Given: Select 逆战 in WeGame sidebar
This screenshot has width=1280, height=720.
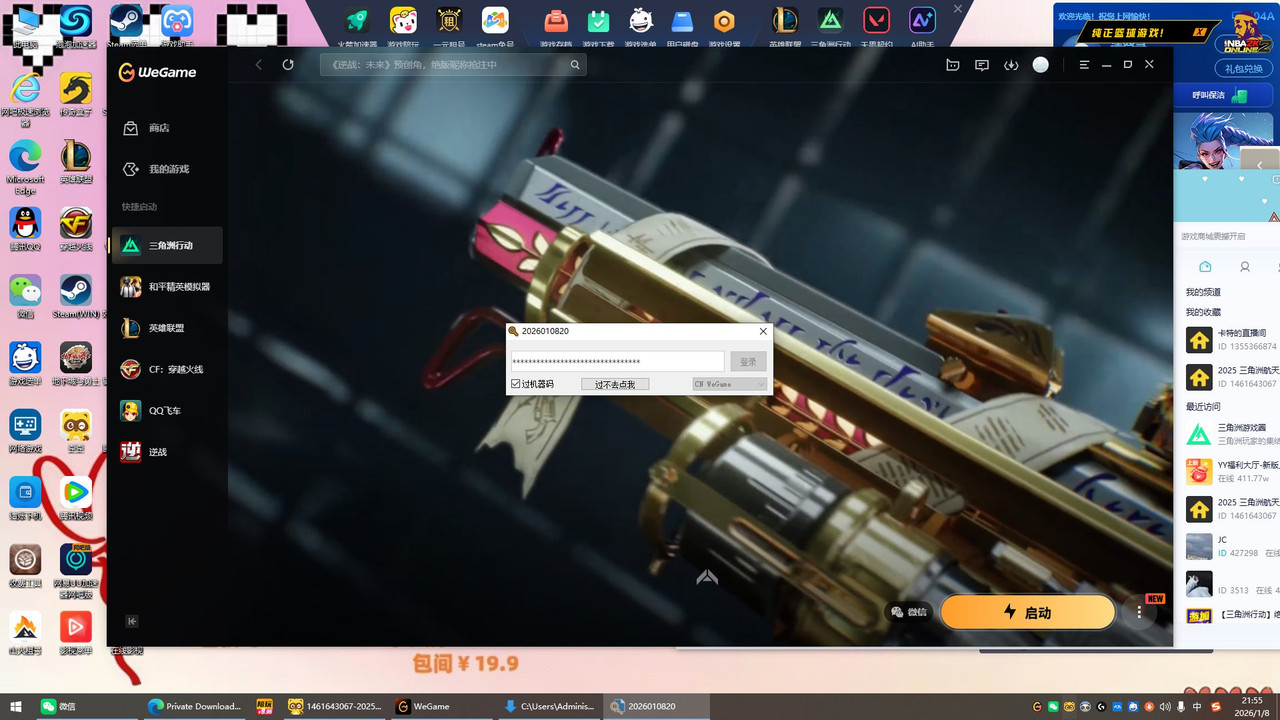Looking at the screenshot, I should tap(166, 452).
